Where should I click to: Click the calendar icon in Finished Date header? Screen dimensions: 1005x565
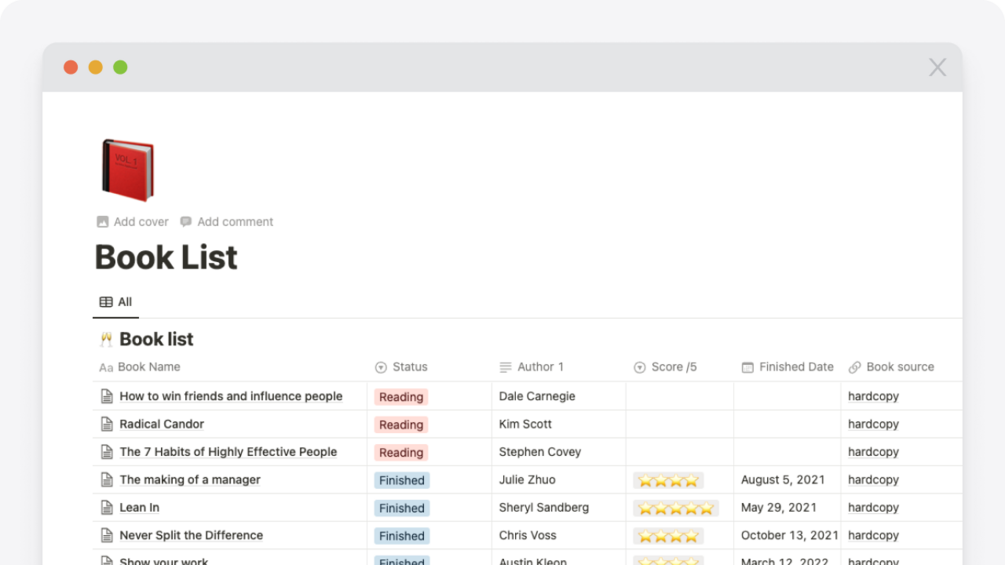click(747, 367)
